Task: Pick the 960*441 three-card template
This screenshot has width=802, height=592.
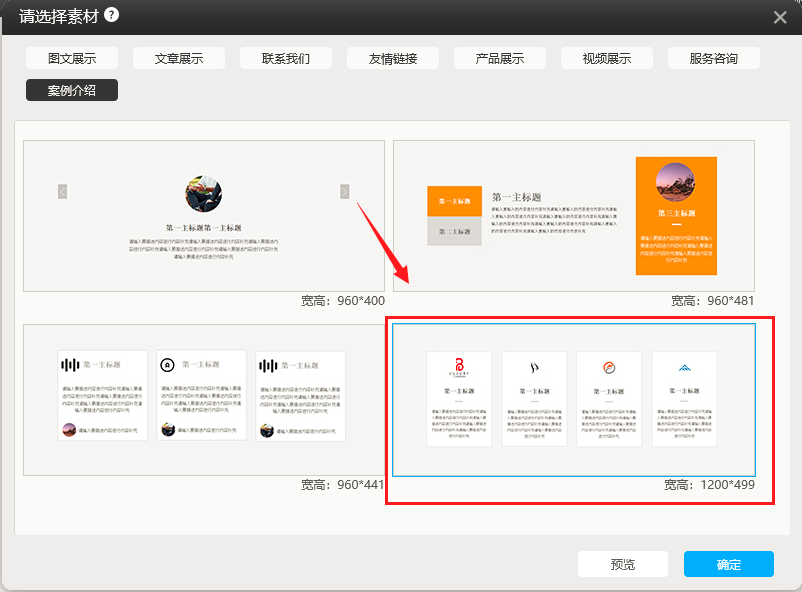Action: click(x=204, y=399)
